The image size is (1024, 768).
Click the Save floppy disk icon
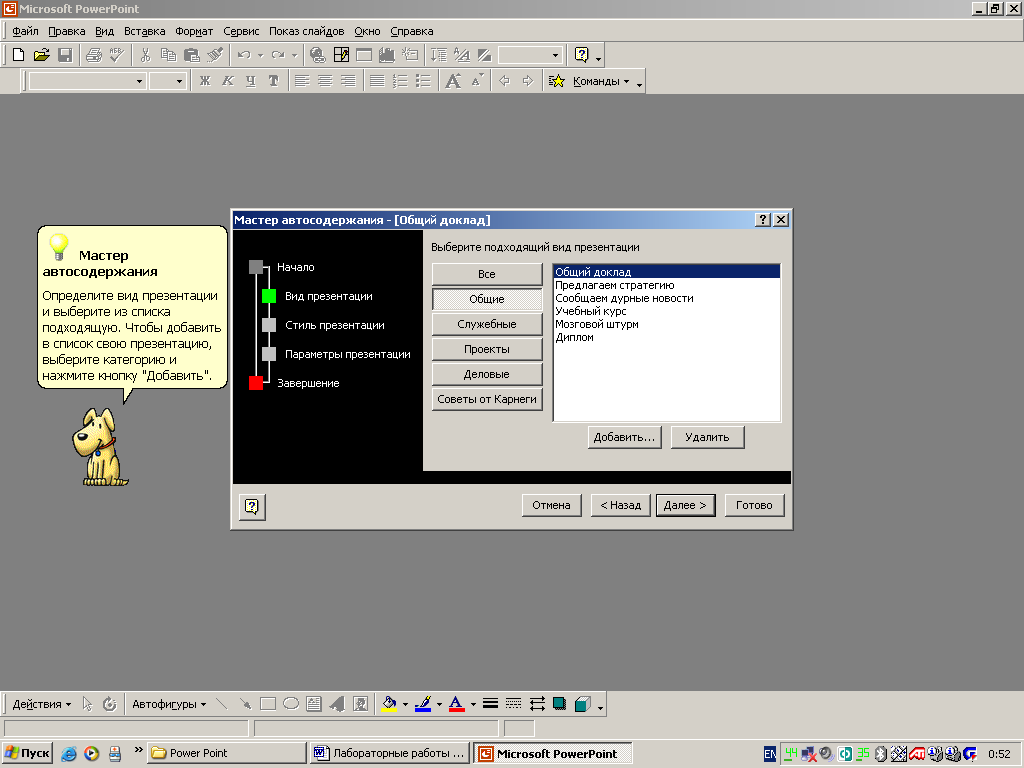65,55
